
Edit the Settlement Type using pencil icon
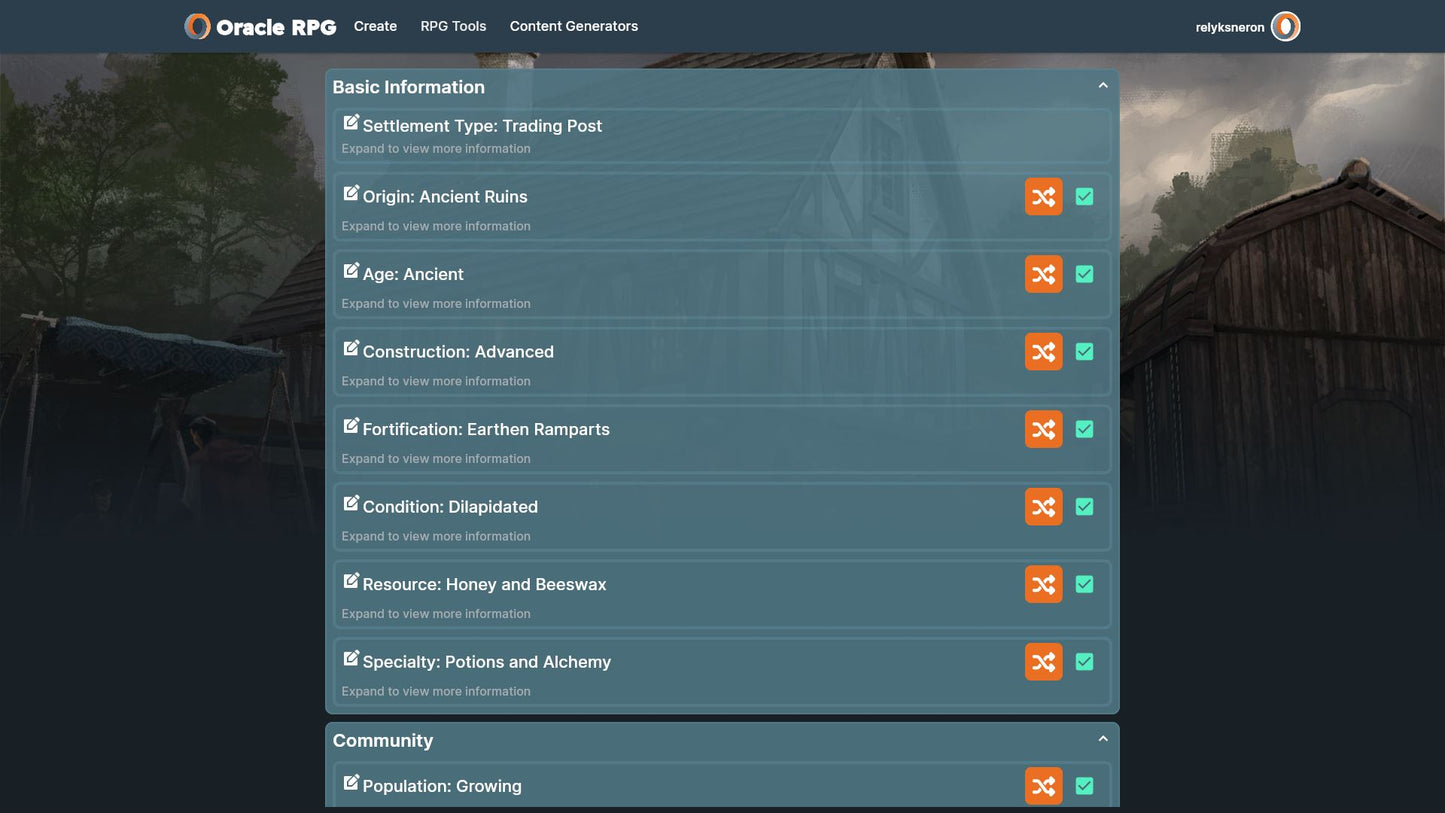[x=351, y=122]
